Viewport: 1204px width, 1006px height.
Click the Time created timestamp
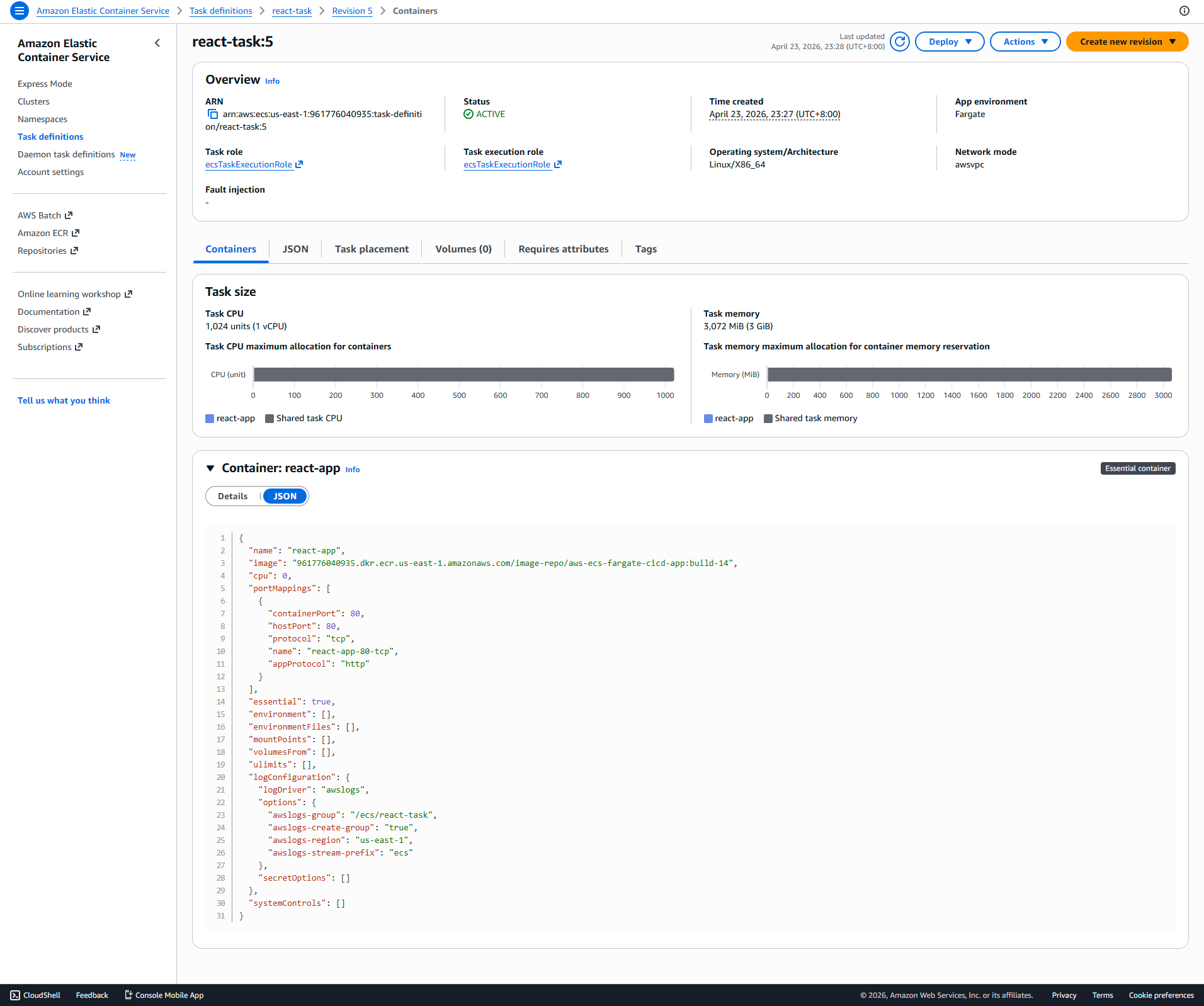(775, 114)
